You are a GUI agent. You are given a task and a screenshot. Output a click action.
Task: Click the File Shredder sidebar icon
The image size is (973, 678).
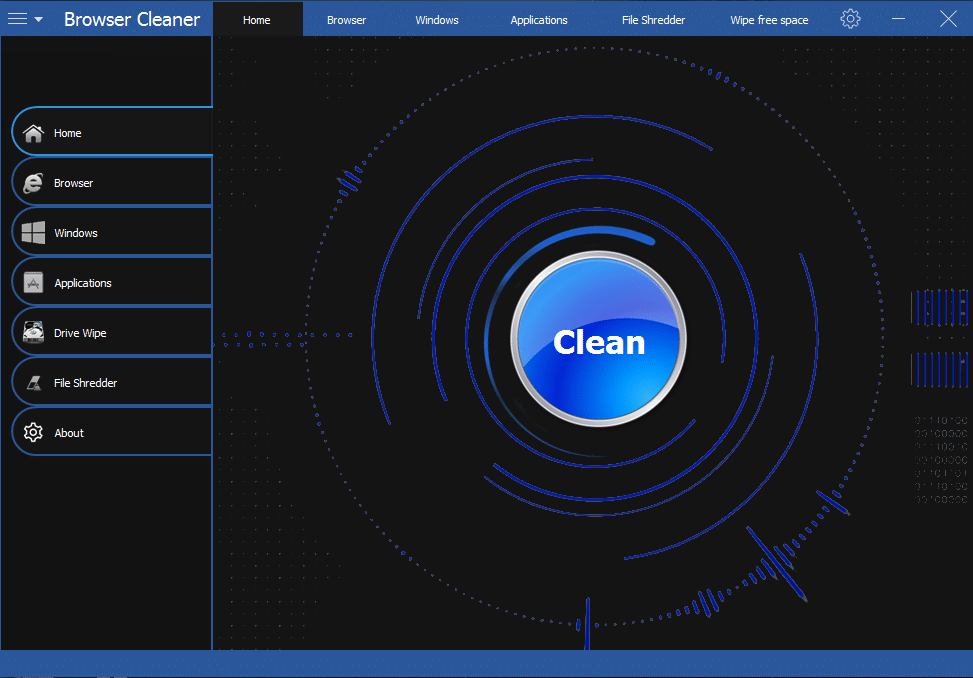tap(34, 383)
